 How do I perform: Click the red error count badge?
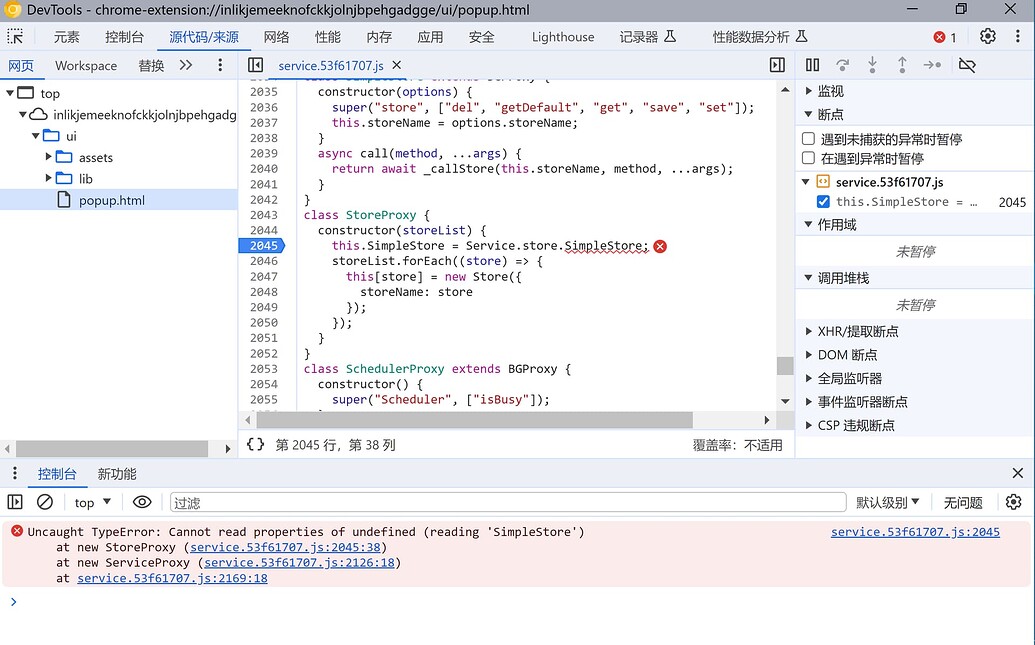(945, 37)
